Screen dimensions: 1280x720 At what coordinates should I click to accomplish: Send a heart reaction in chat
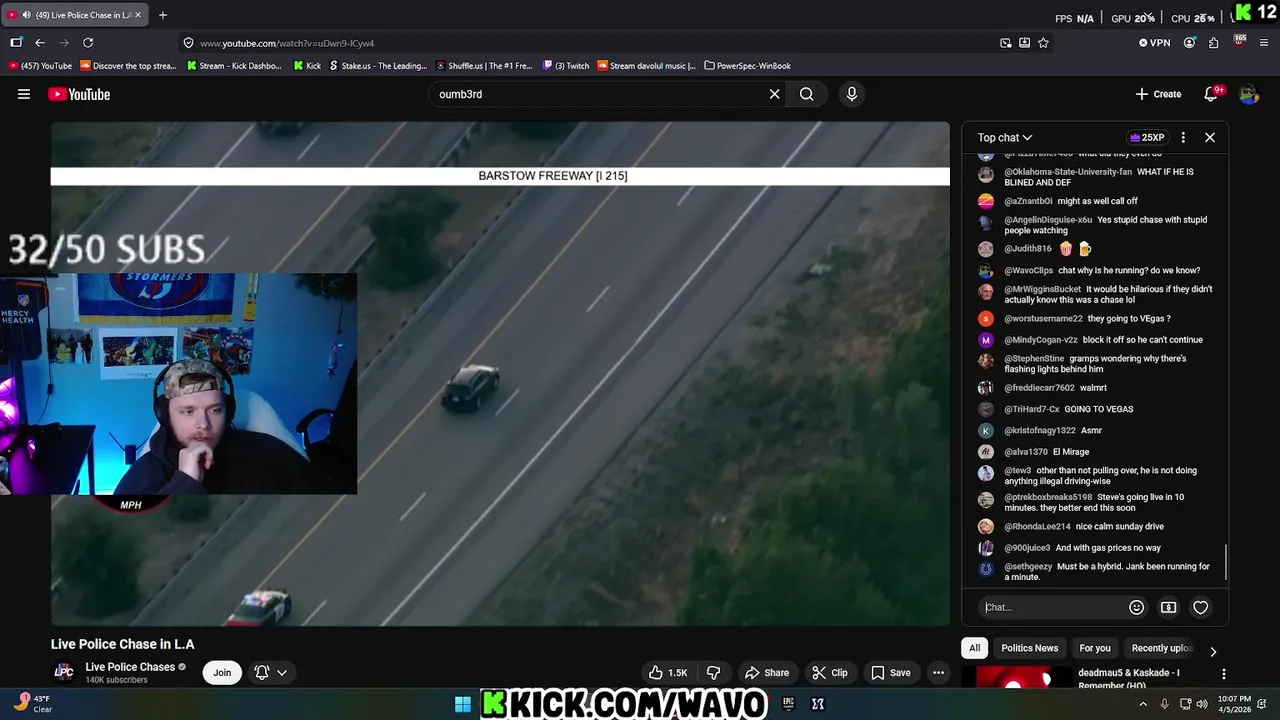1201,607
